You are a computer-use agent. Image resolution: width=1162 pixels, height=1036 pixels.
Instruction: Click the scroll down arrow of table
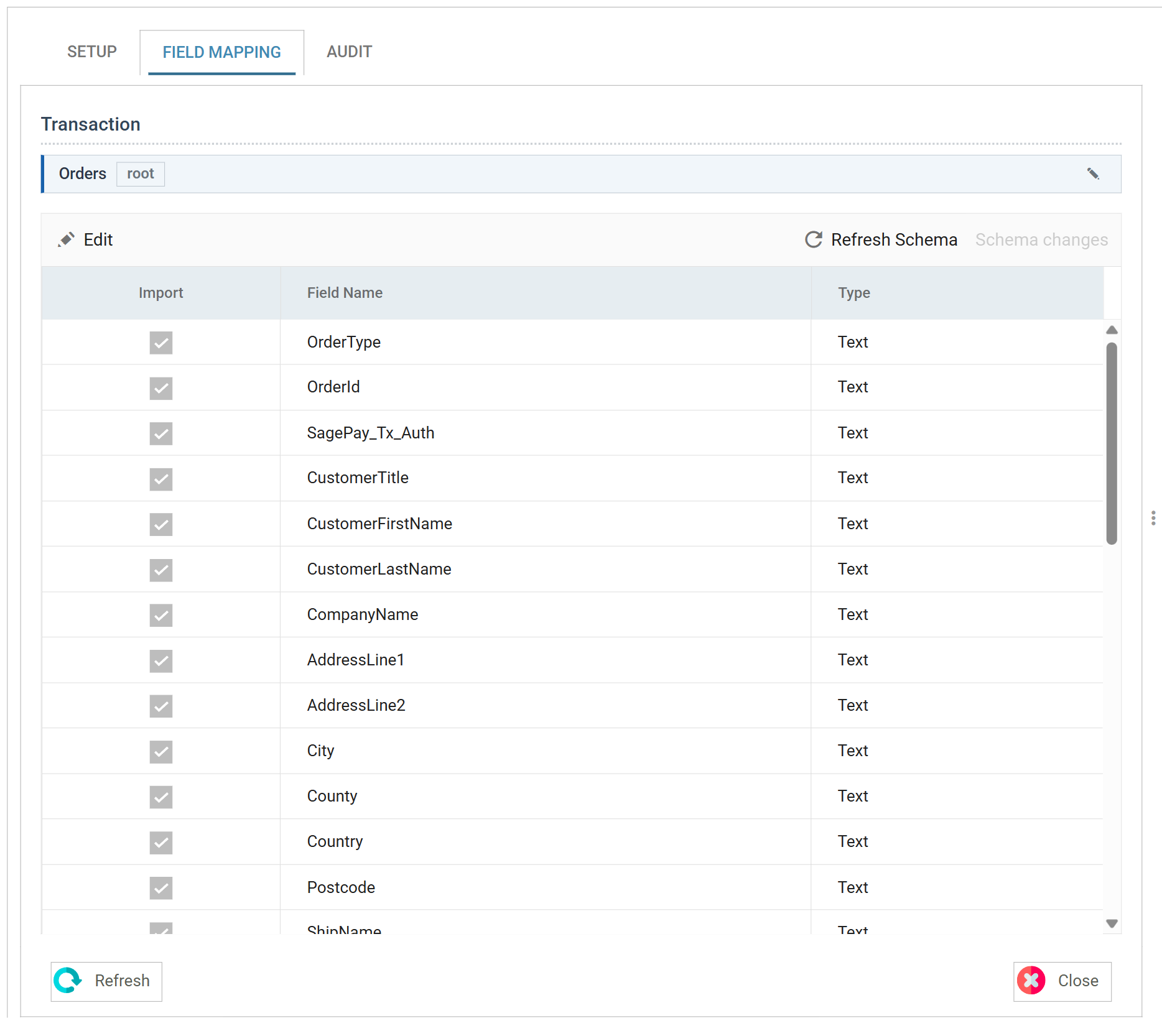pos(1112,923)
